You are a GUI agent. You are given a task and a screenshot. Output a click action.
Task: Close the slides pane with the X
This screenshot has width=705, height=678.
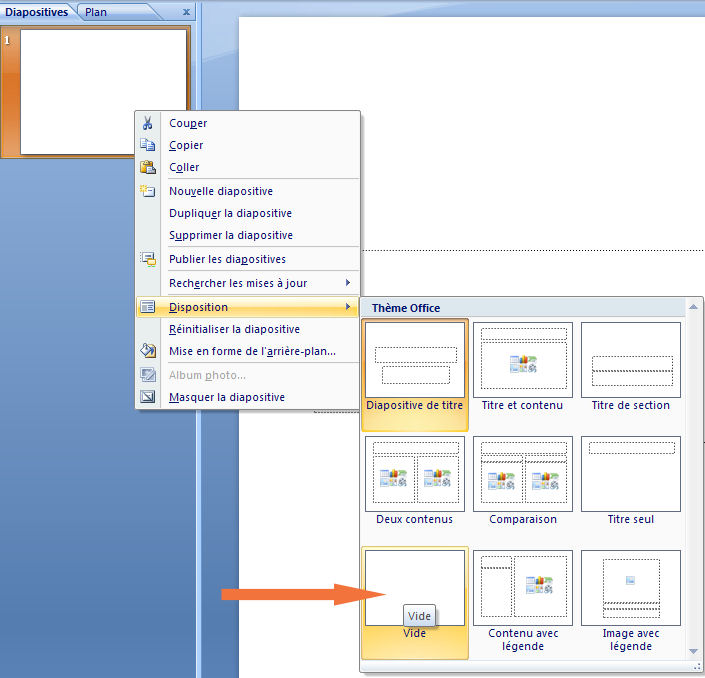point(186,12)
